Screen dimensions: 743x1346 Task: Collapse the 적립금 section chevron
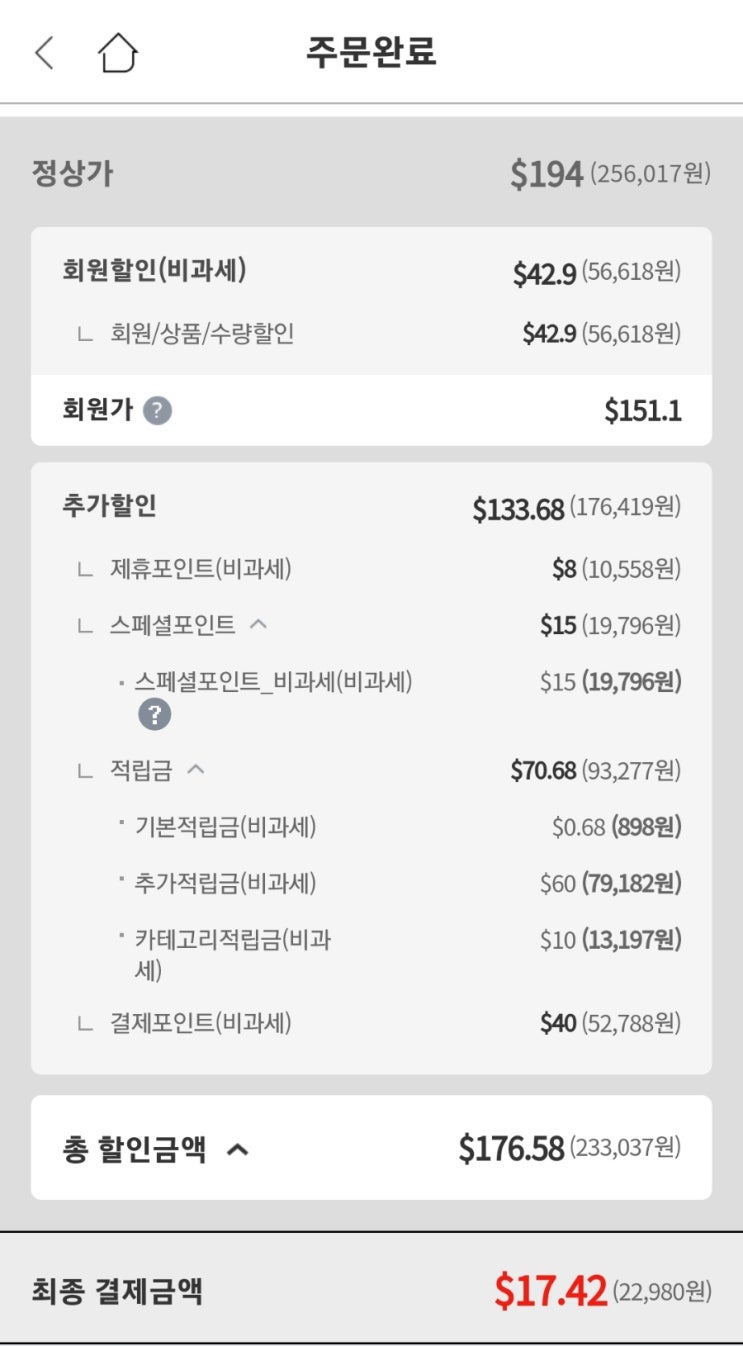coord(196,770)
